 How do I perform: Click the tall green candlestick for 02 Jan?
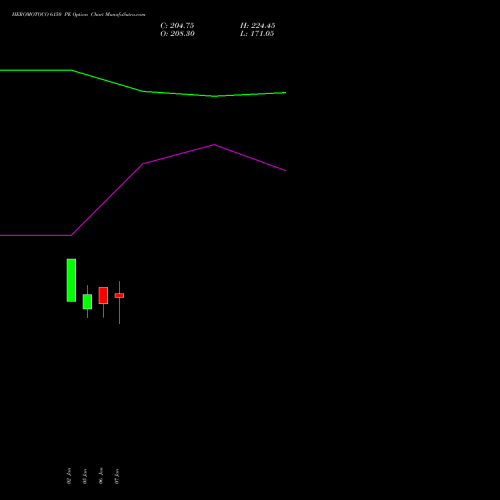(x=71, y=280)
